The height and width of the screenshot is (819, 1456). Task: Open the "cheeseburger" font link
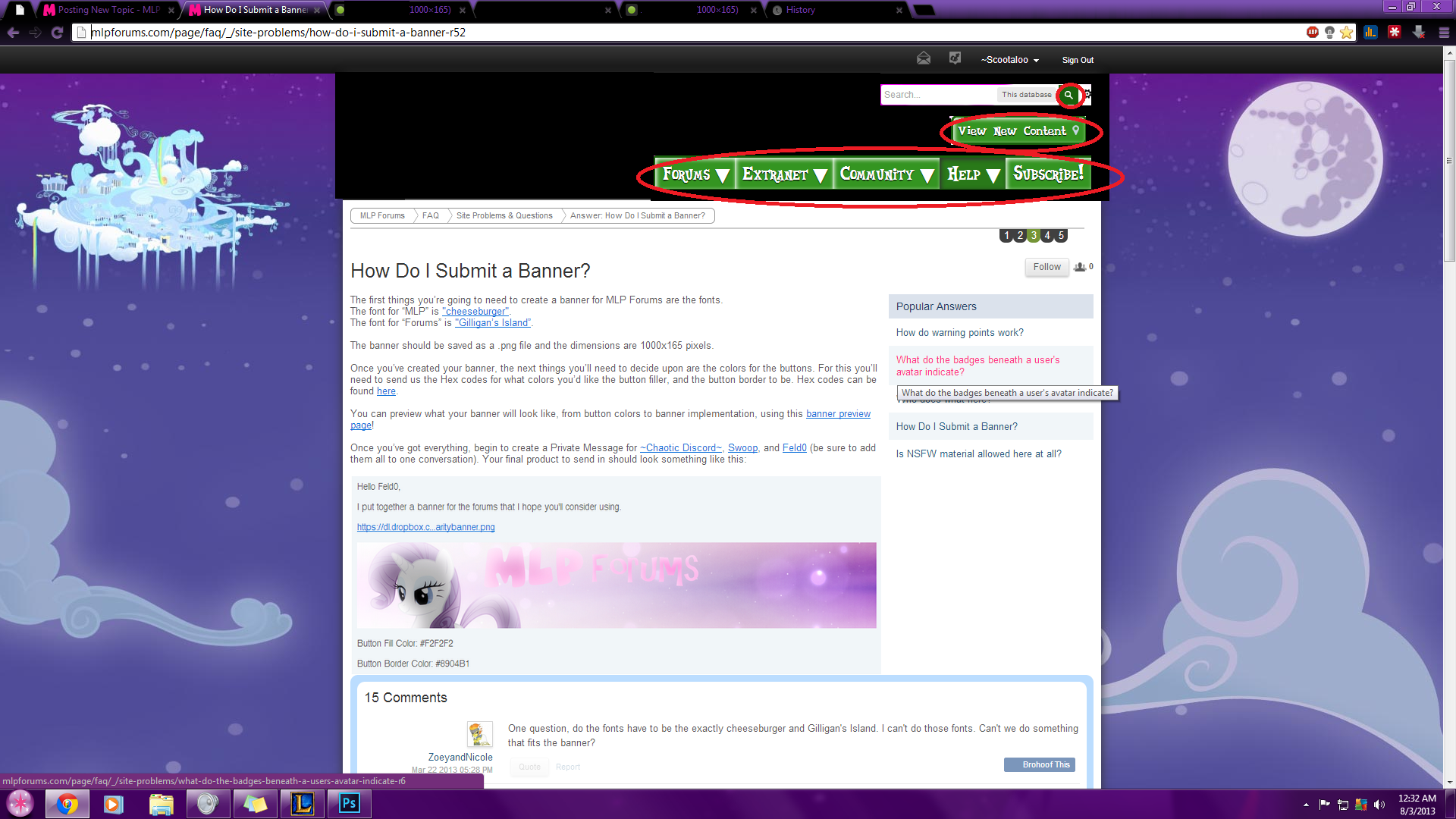(475, 312)
